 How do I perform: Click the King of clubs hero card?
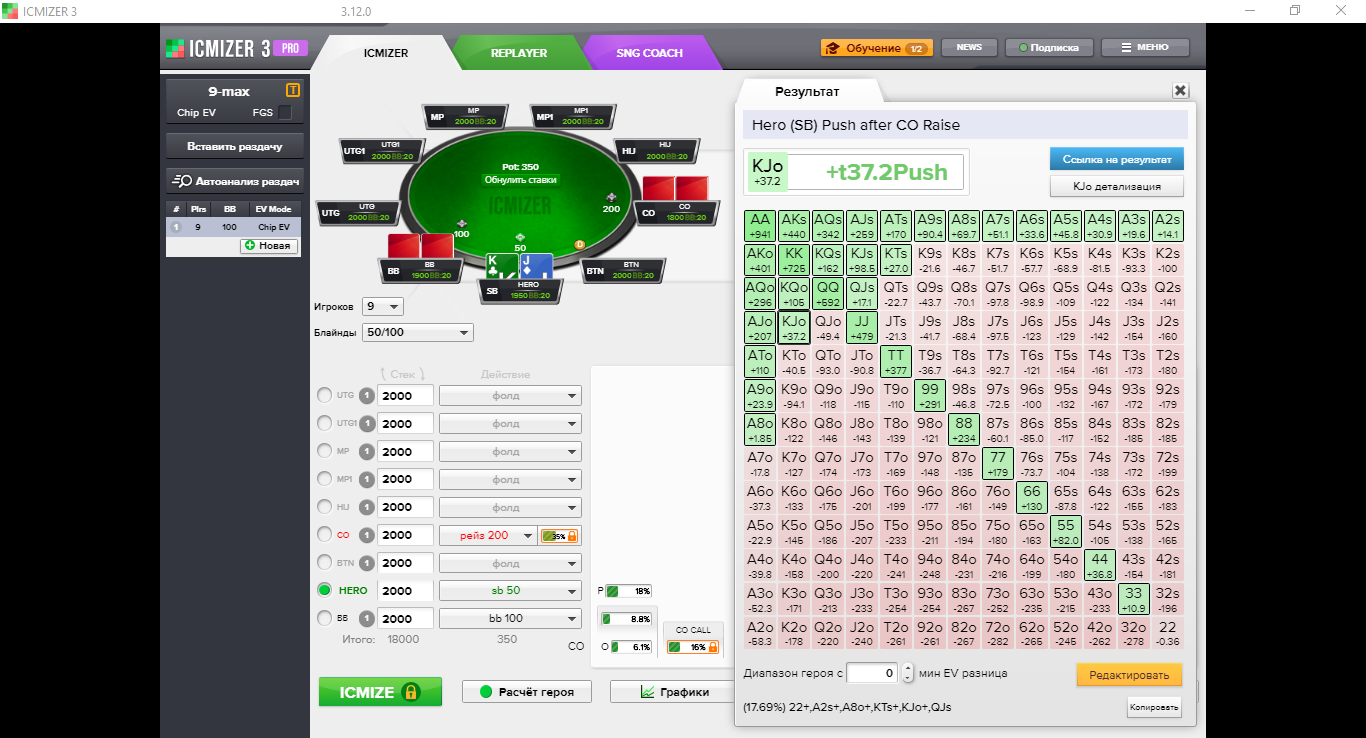[502, 266]
